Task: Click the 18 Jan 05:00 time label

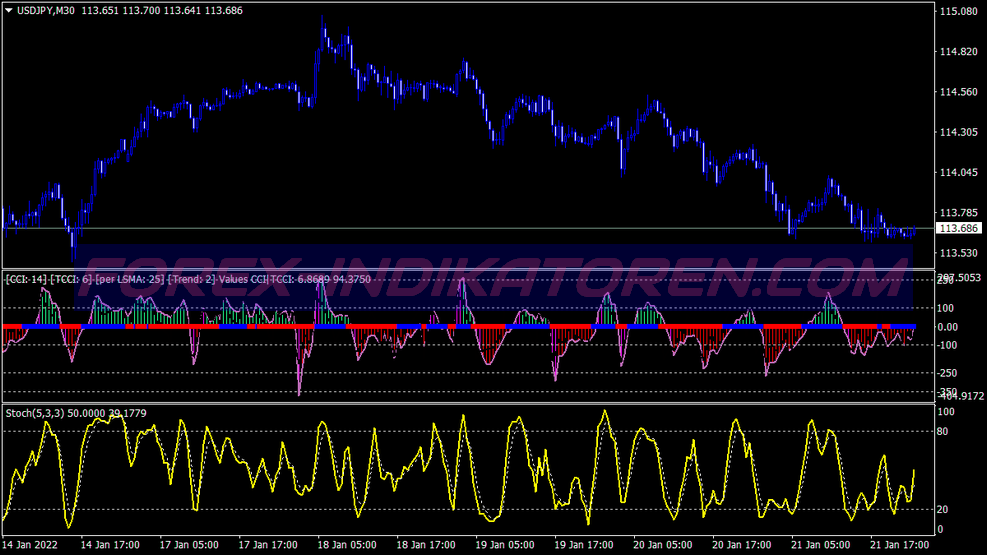Action: click(x=347, y=545)
